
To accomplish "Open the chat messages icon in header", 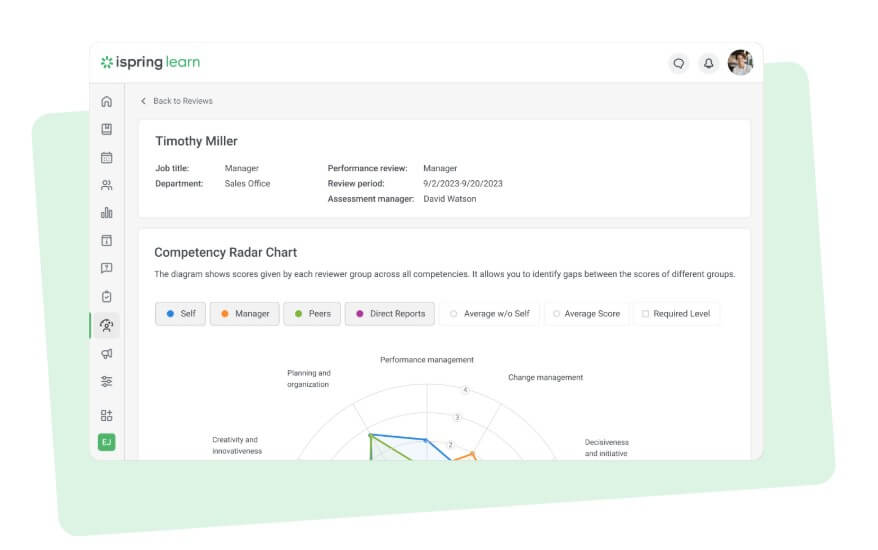I will 679,63.
